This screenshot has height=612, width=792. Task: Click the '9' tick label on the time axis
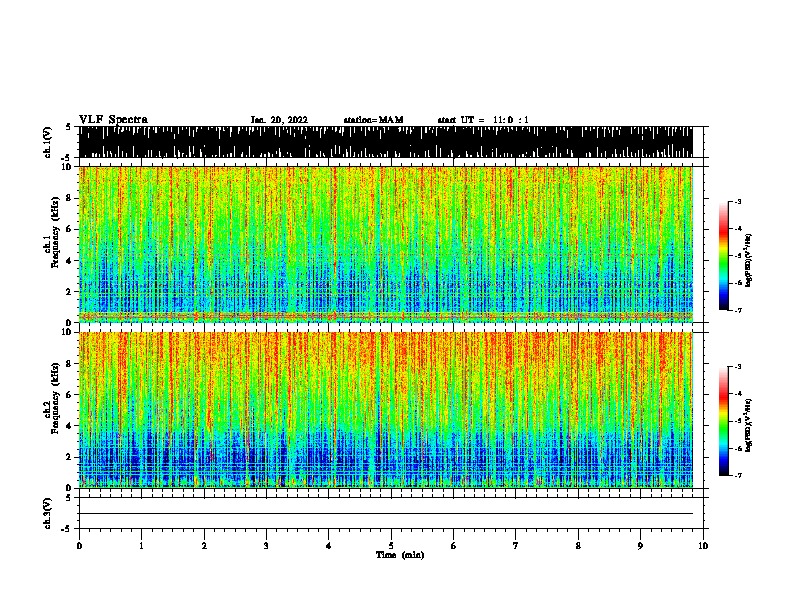pyautogui.click(x=640, y=546)
